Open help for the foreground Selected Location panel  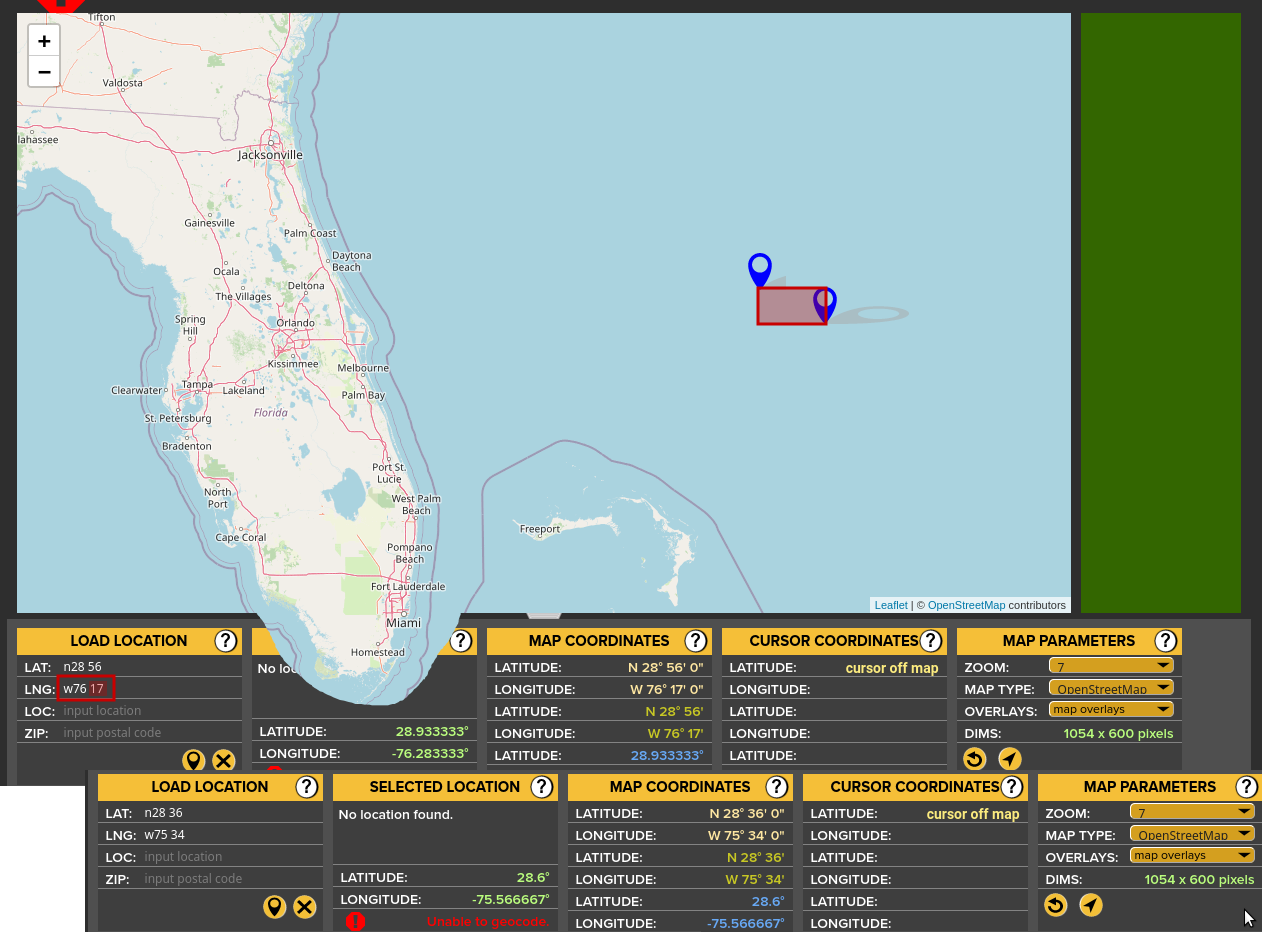click(542, 787)
